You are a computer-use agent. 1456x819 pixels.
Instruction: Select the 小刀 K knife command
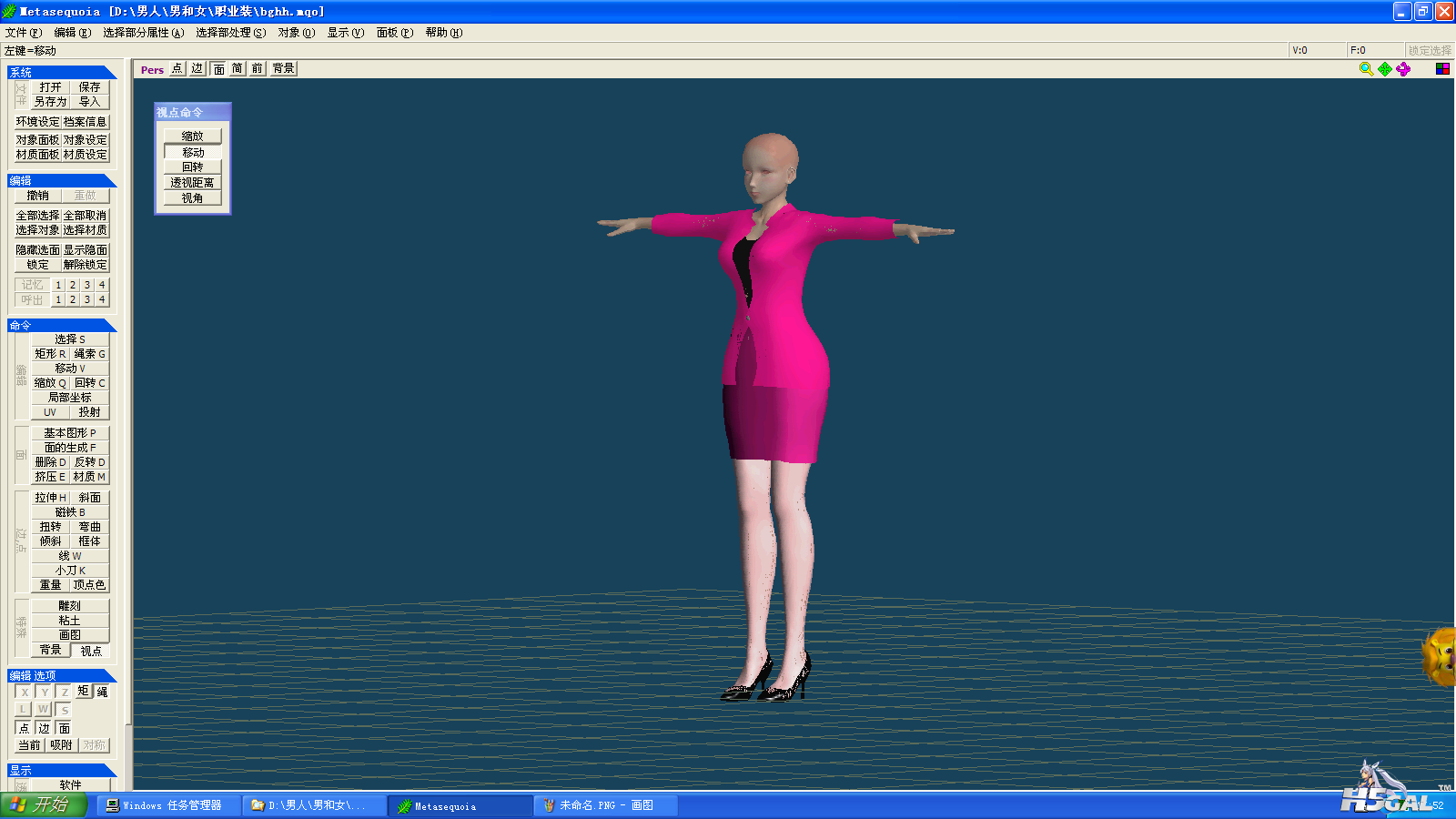(70, 571)
